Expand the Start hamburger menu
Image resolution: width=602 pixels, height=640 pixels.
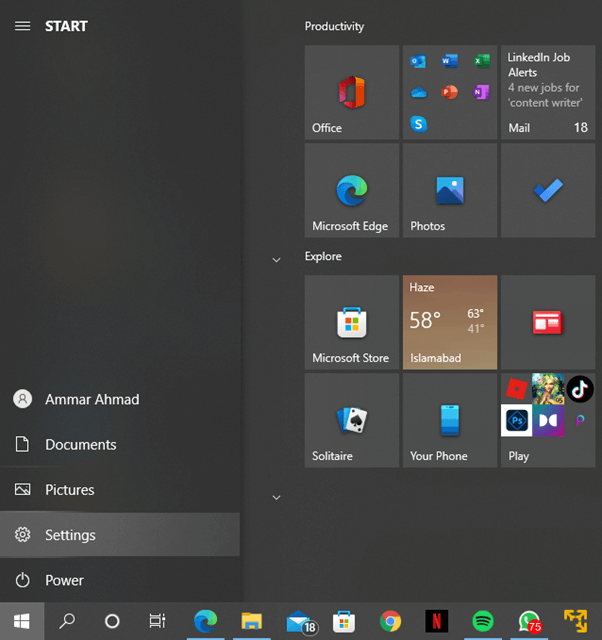click(22, 26)
